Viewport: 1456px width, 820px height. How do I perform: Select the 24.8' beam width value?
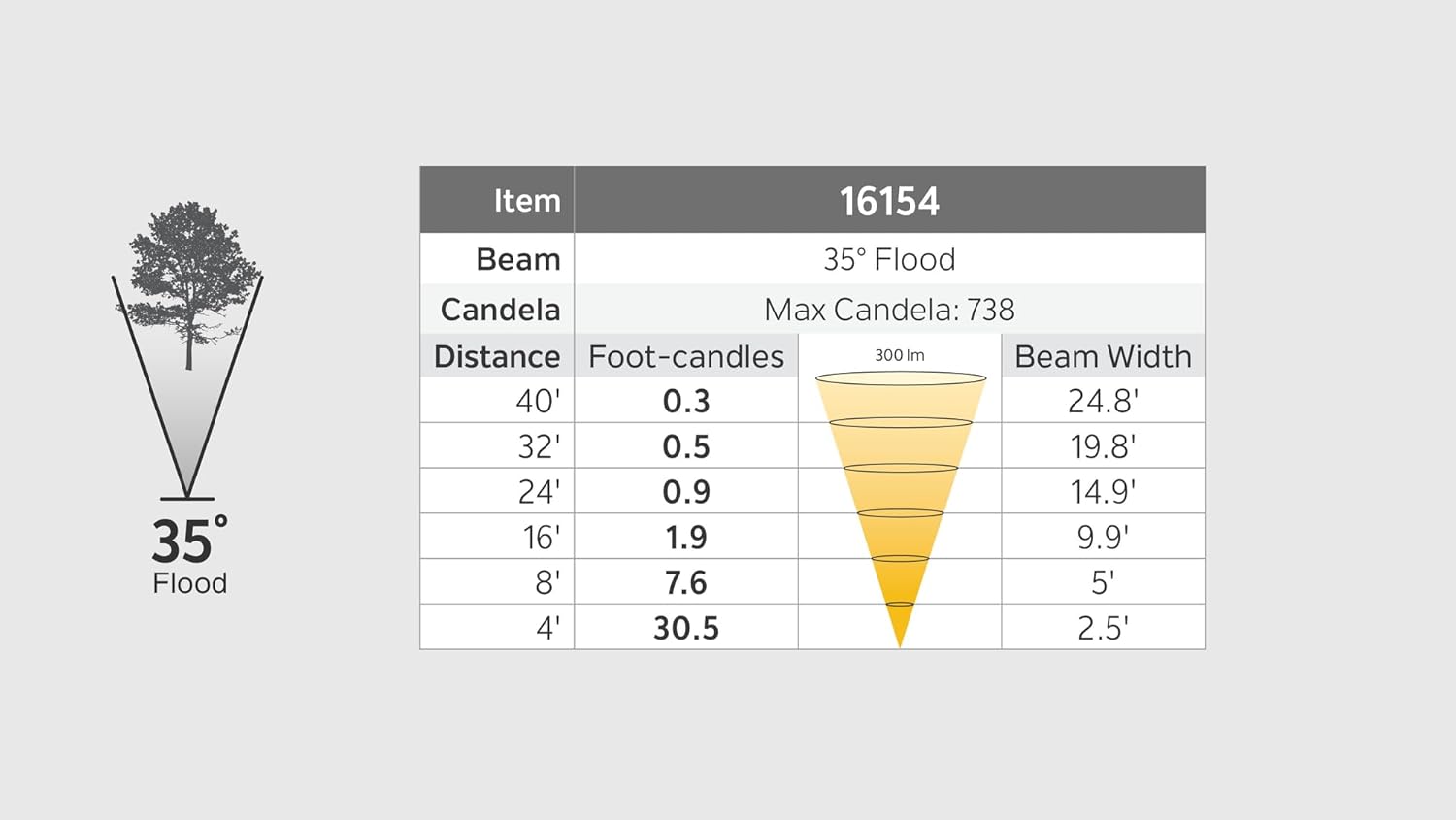click(x=1103, y=401)
